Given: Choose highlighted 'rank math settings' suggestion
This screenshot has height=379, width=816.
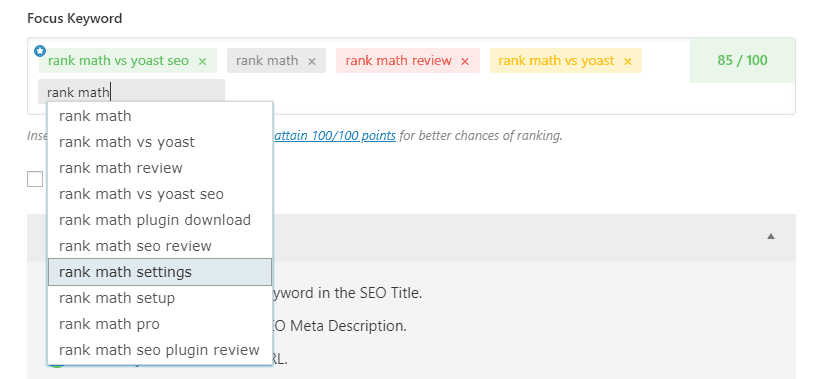Looking at the screenshot, I should click(x=160, y=272).
